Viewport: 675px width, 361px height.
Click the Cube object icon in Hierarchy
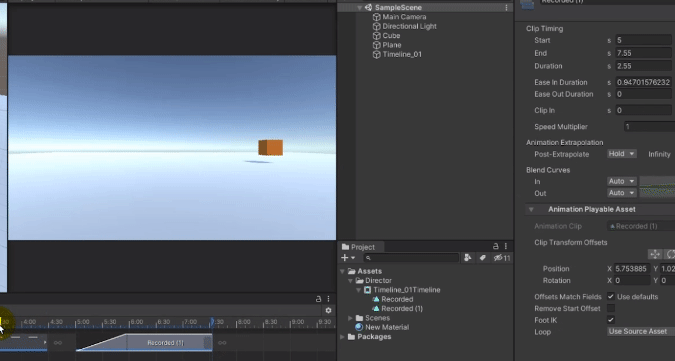tap(377, 36)
